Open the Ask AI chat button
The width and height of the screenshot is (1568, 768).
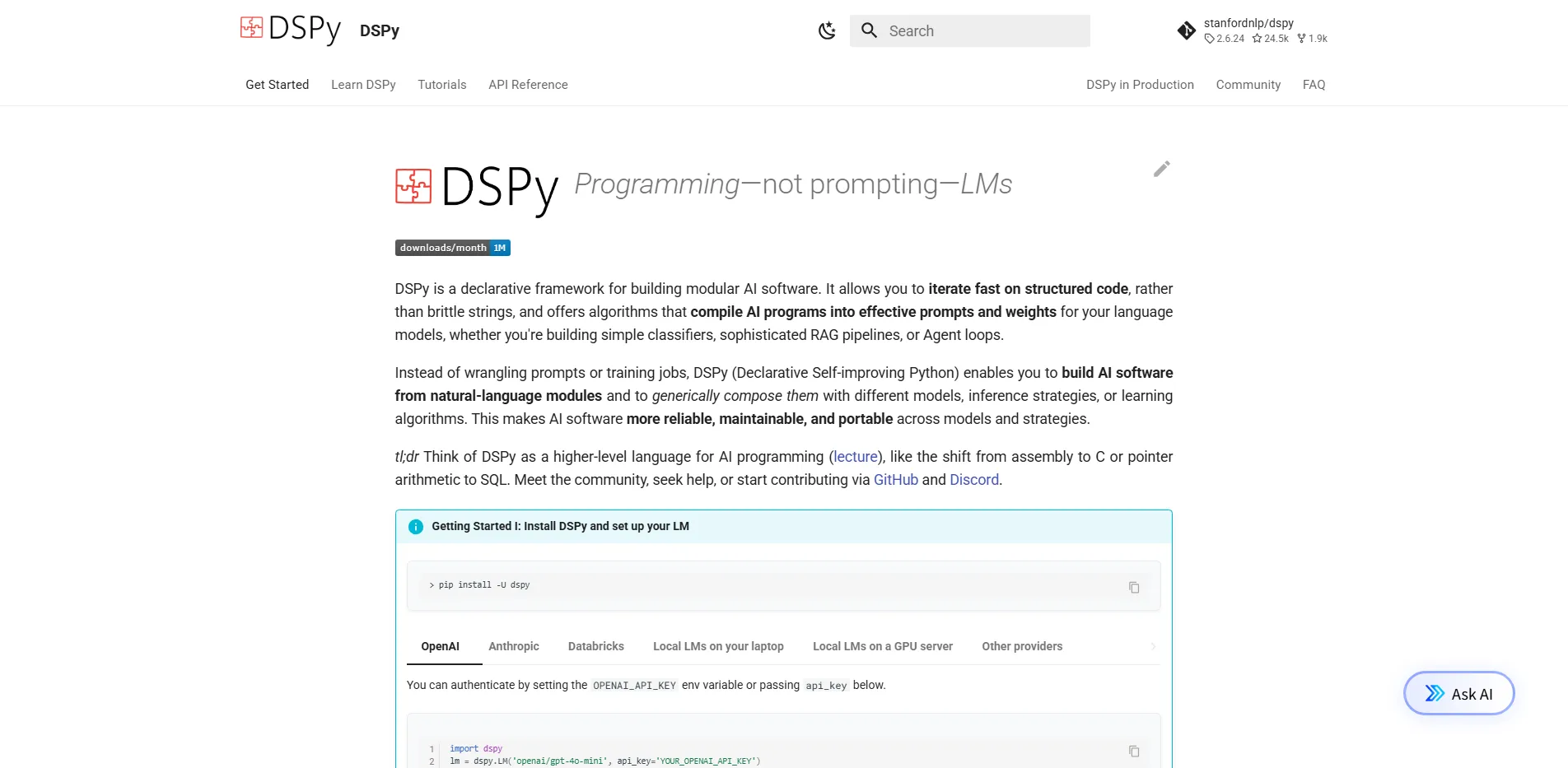point(1458,694)
